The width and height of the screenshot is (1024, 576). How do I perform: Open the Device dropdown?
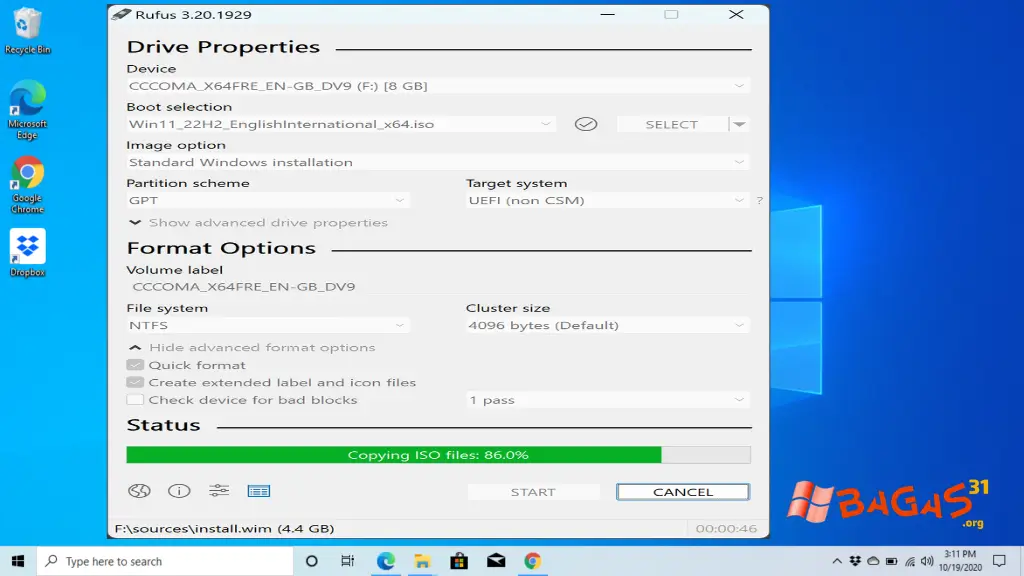tap(438, 86)
